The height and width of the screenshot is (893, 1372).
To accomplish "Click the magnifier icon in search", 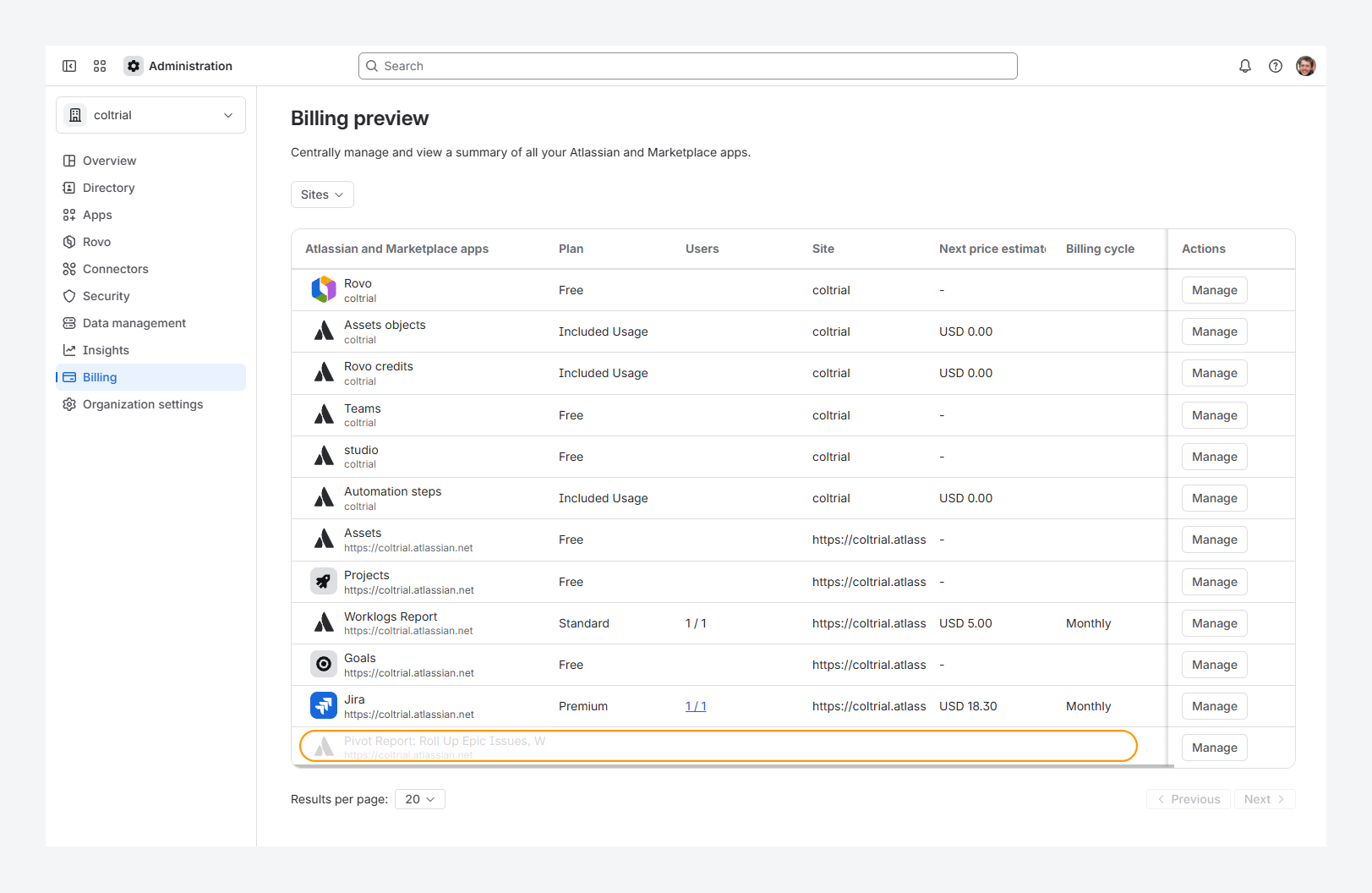I will coord(372,66).
